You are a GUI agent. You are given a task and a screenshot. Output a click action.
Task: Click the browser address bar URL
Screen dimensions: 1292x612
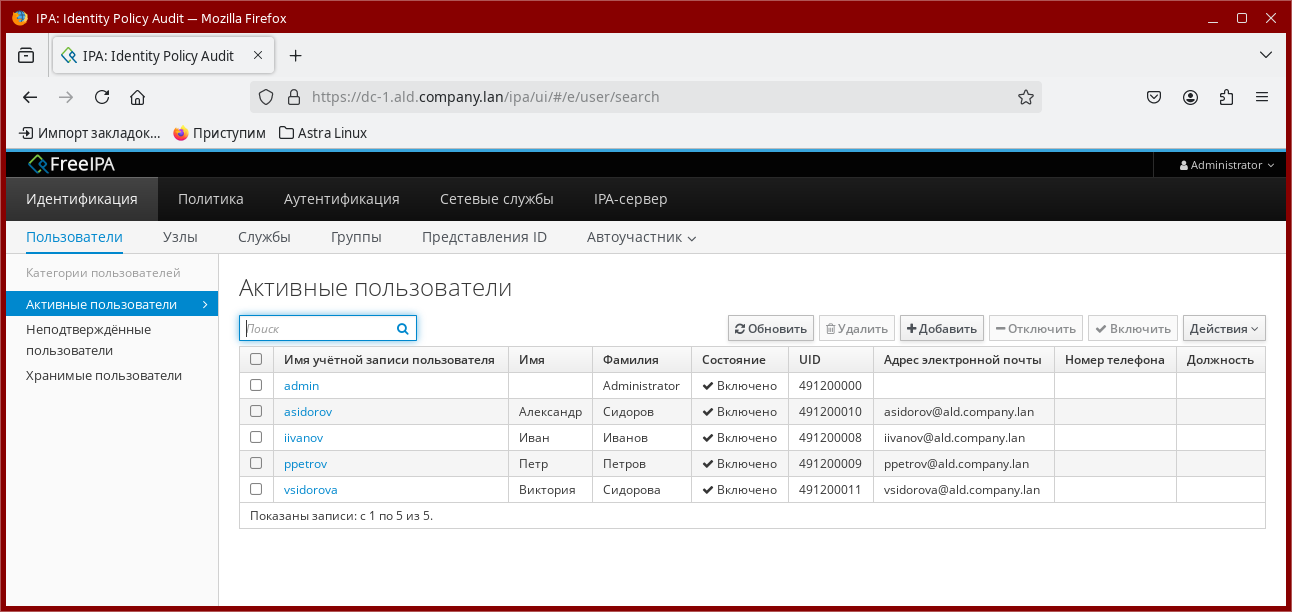click(486, 97)
